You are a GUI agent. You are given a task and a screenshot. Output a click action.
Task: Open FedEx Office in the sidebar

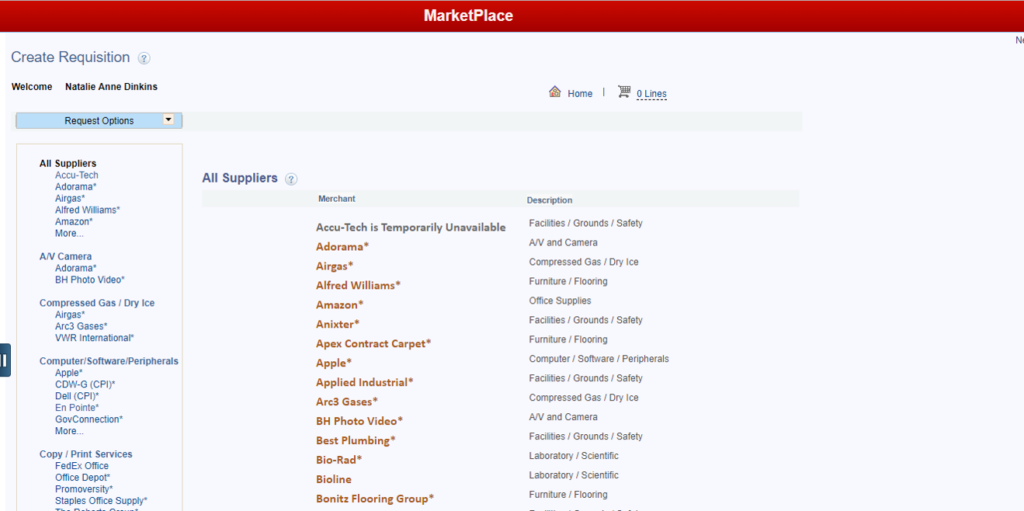tap(82, 466)
